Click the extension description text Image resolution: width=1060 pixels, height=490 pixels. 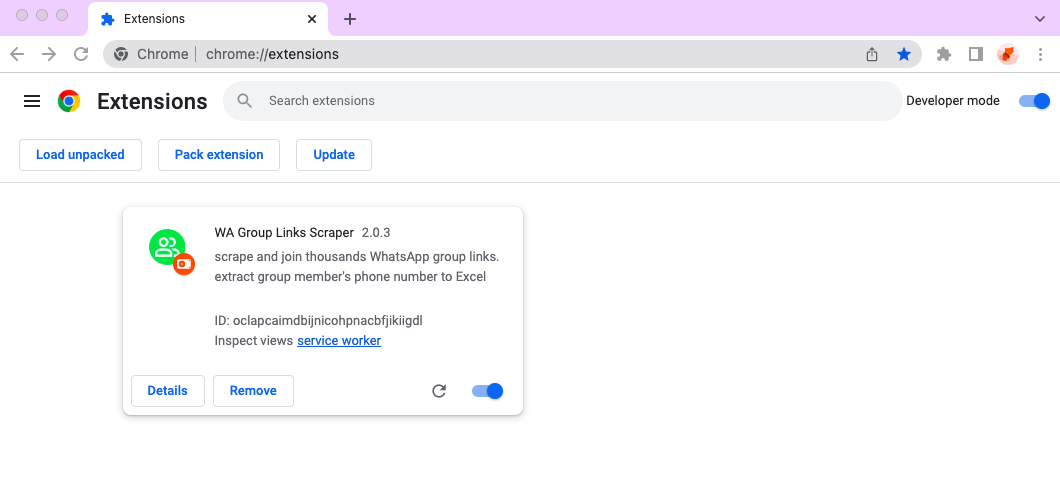(x=357, y=267)
